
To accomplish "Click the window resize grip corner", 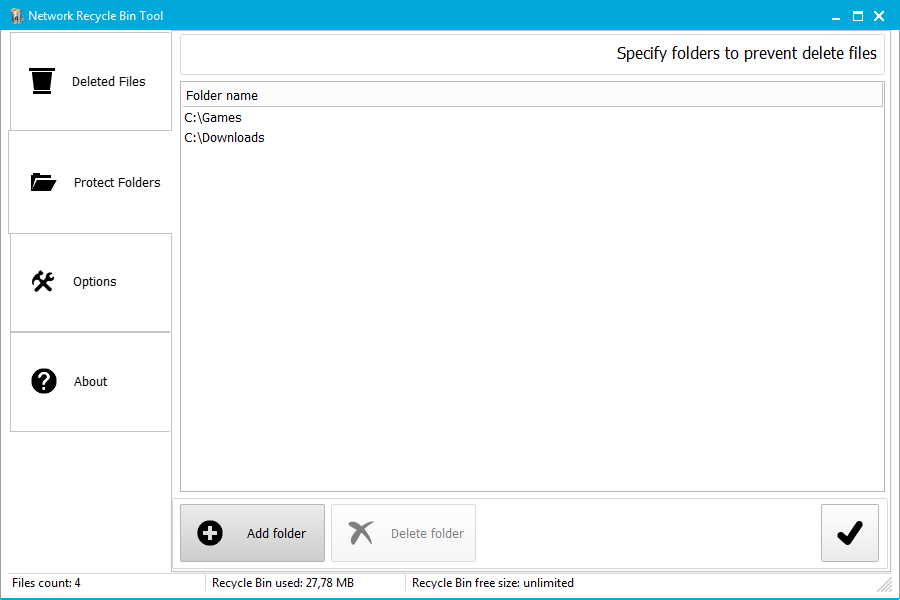I will click(x=885, y=584).
